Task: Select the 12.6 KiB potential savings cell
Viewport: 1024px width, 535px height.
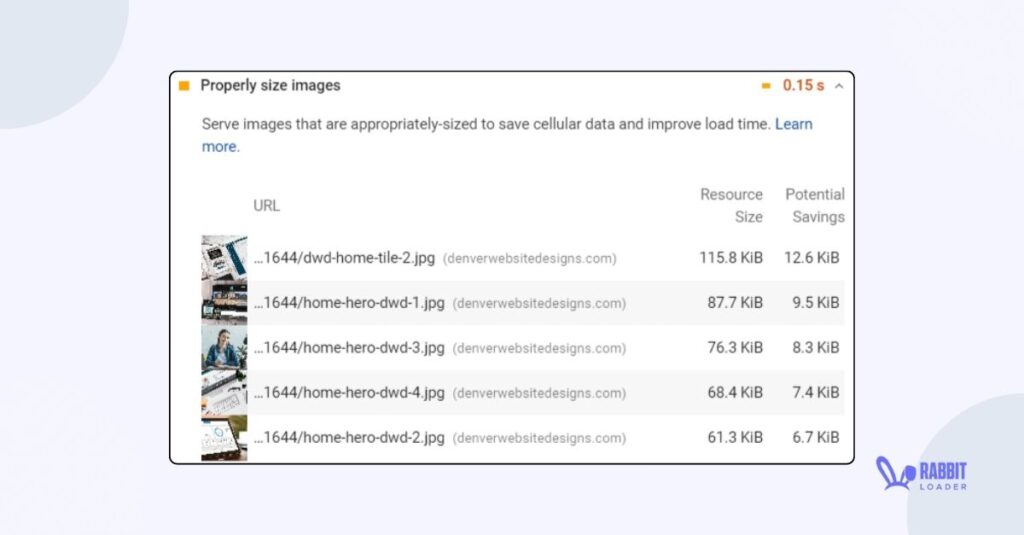Action: coord(812,258)
